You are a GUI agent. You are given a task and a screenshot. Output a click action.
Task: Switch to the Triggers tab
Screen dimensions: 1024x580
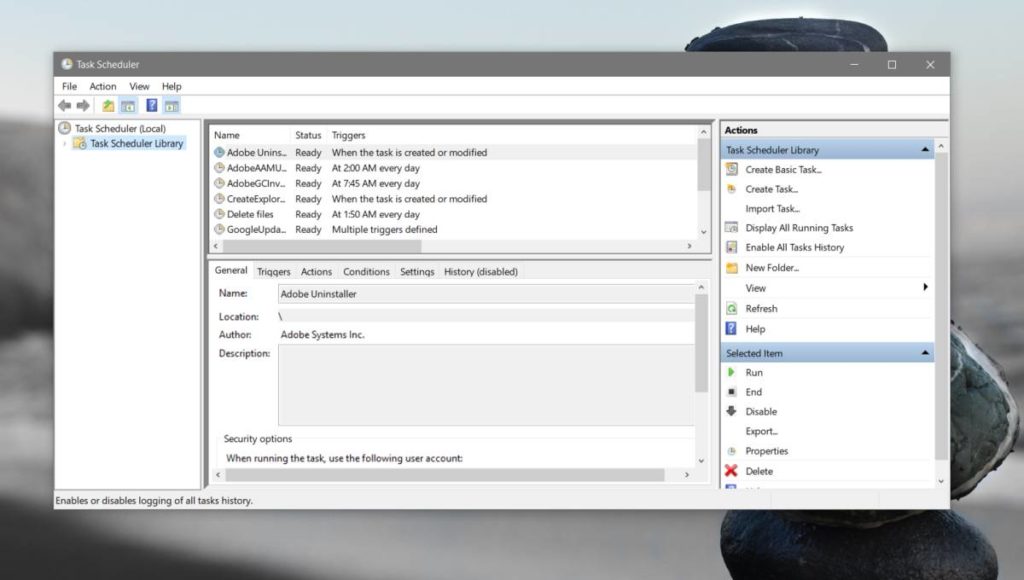274,271
